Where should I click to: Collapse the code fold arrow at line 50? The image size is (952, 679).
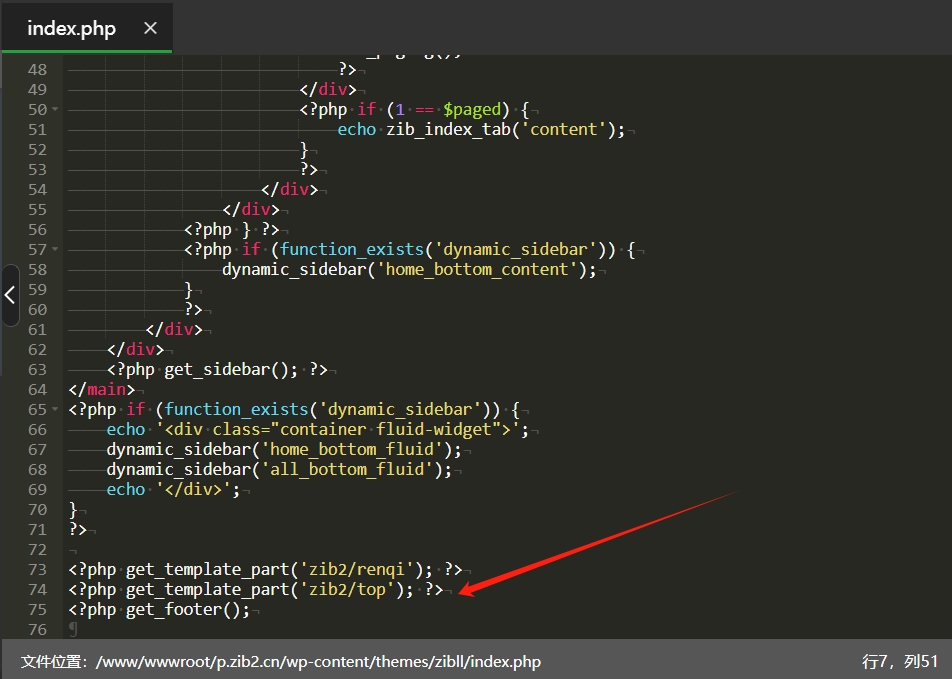[x=54, y=109]
